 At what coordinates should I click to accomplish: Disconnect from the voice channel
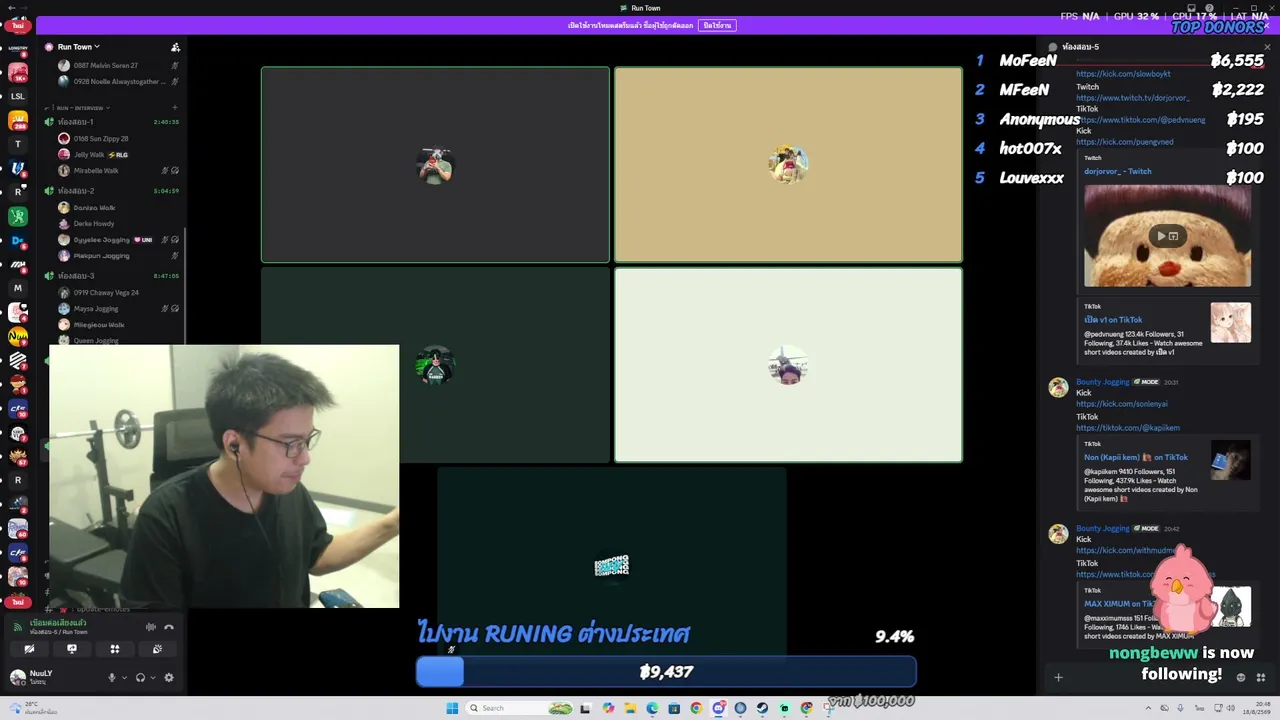click(x=169, y=627)
